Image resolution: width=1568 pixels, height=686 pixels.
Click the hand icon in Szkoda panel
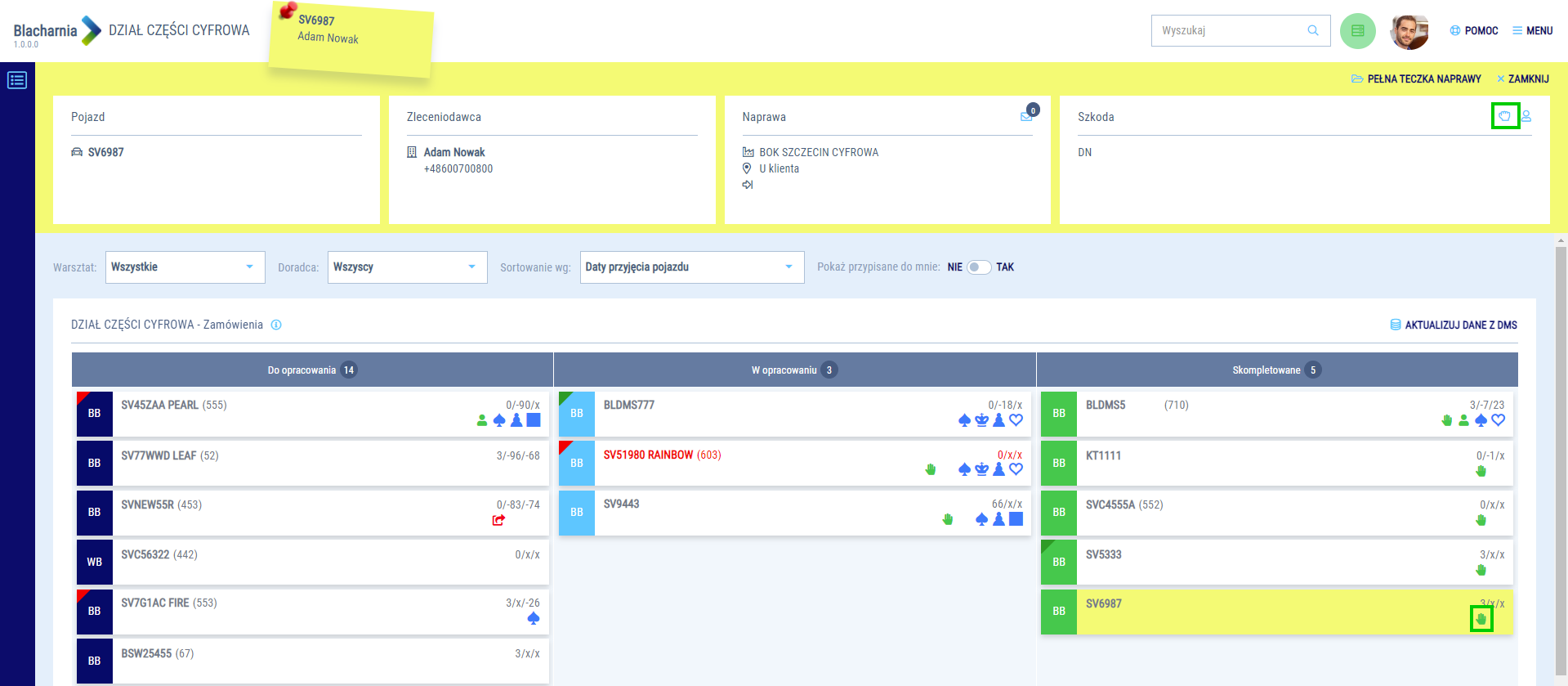click(1504, 116)
